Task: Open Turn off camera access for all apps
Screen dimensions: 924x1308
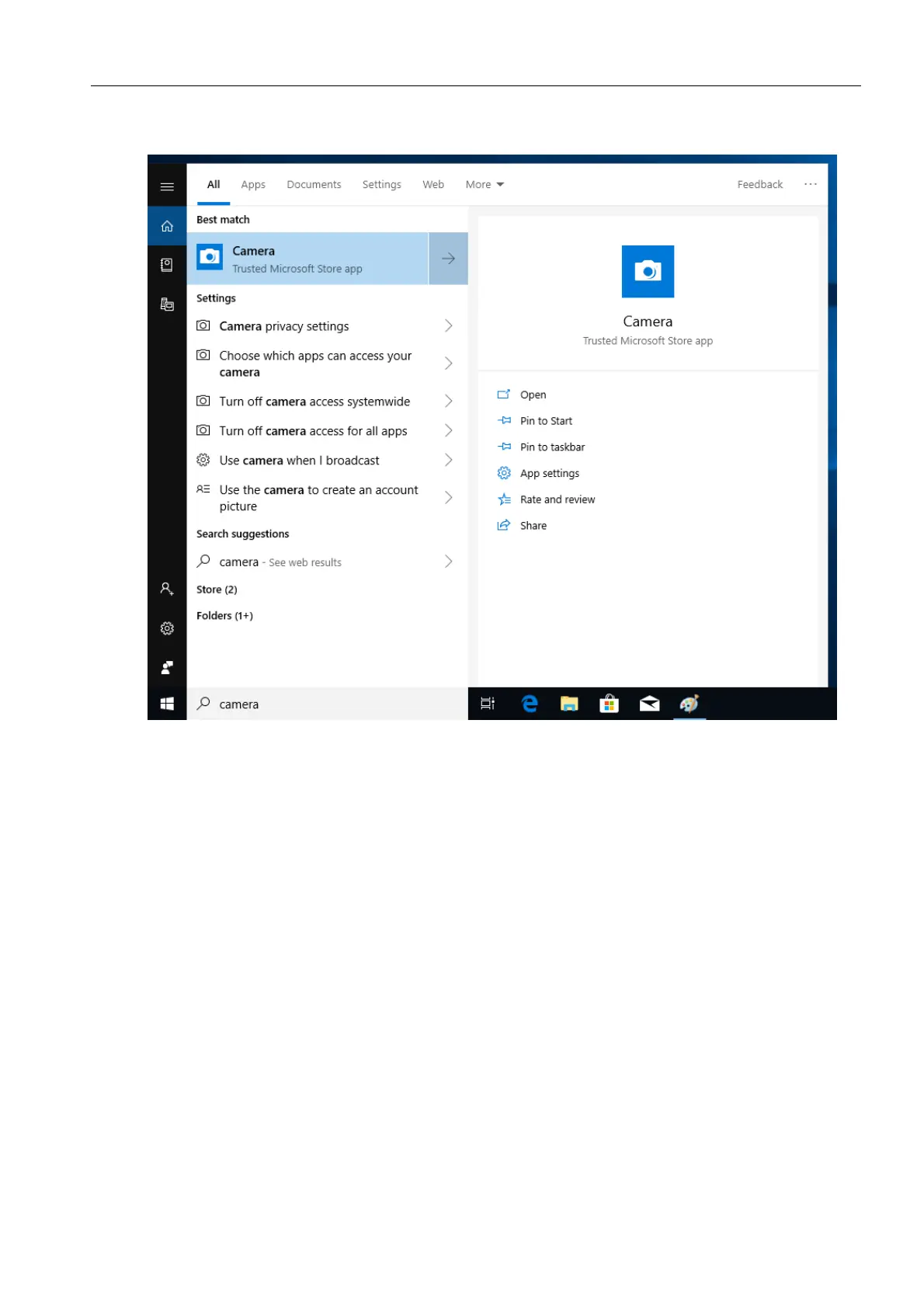Action: pos(328,431)
